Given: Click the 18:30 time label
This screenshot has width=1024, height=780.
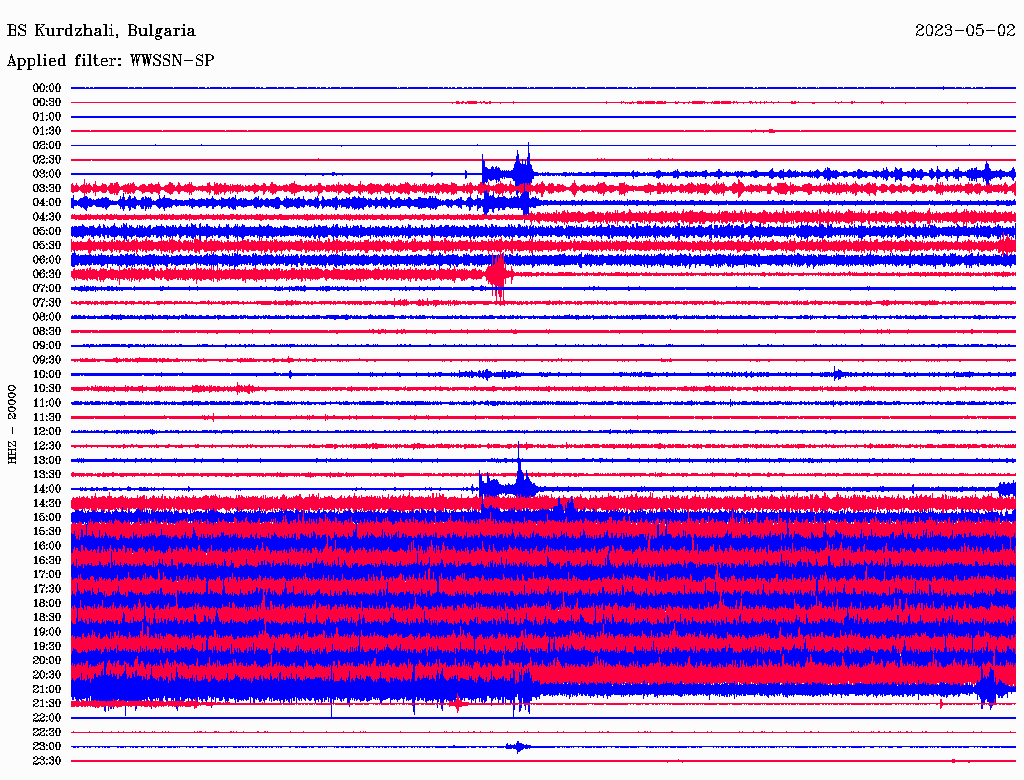Looking at the screenshot, I should 47,617.
